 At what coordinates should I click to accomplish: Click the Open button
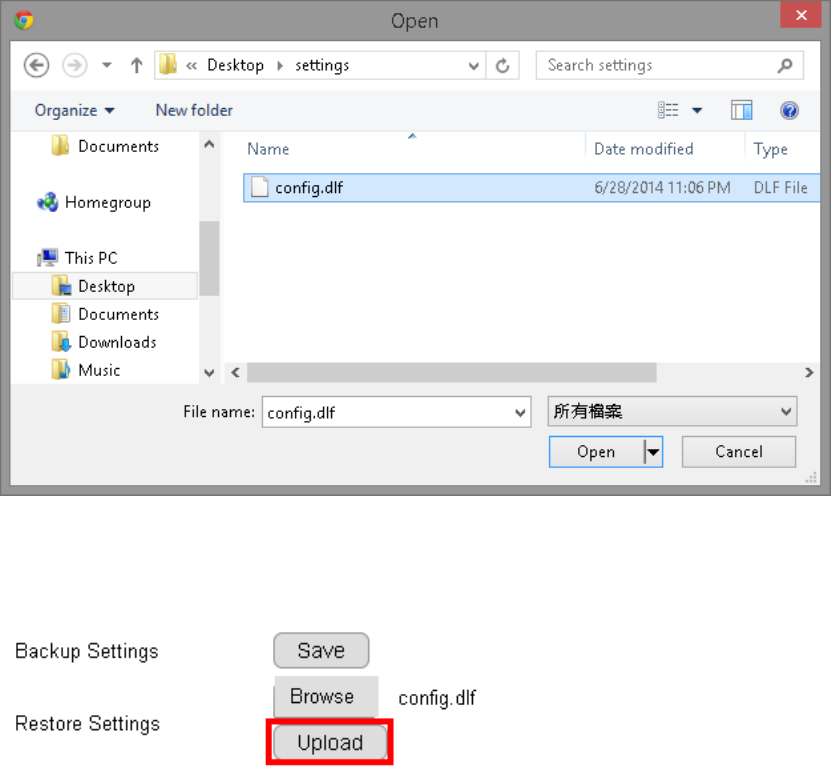tap(596, 452)
